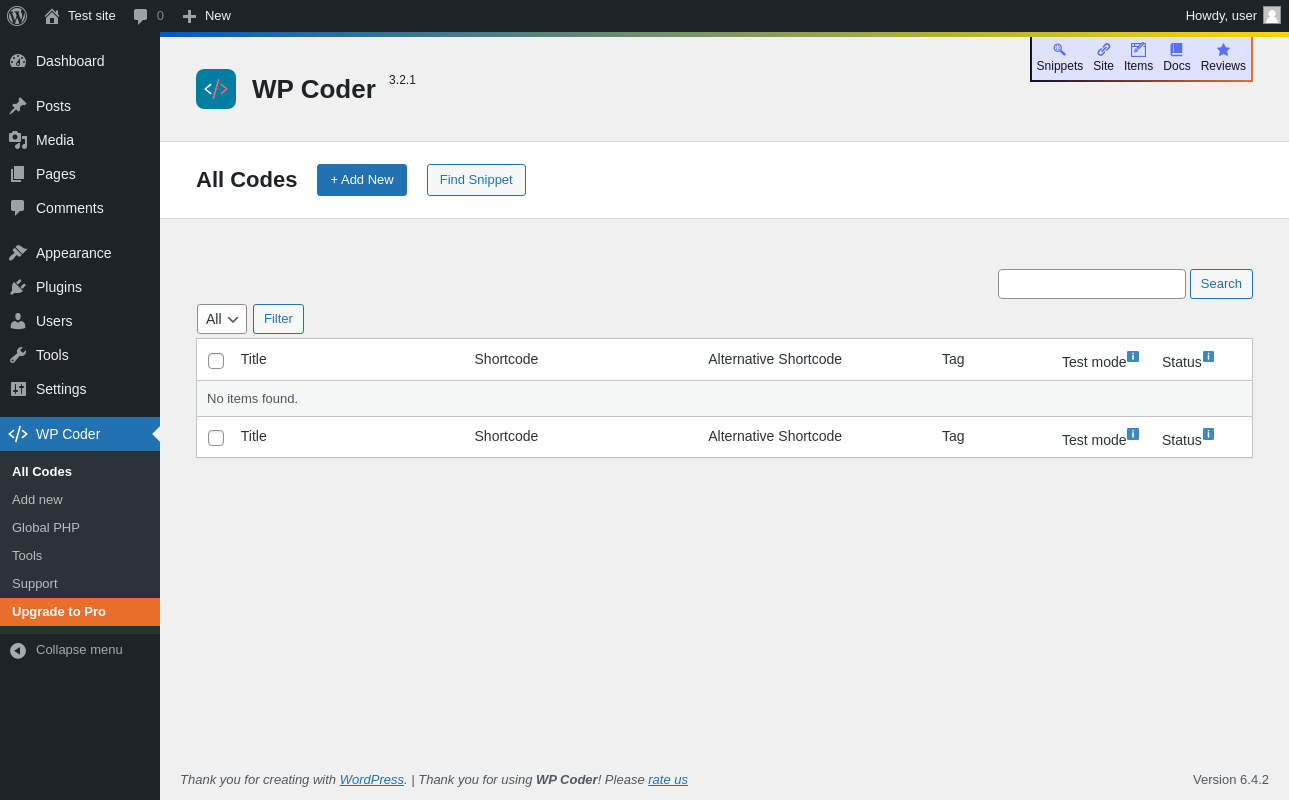The height and width of the screenshot is (800, 1289).
Task: Click Shortcode column header
Action: tap(506, 359)
